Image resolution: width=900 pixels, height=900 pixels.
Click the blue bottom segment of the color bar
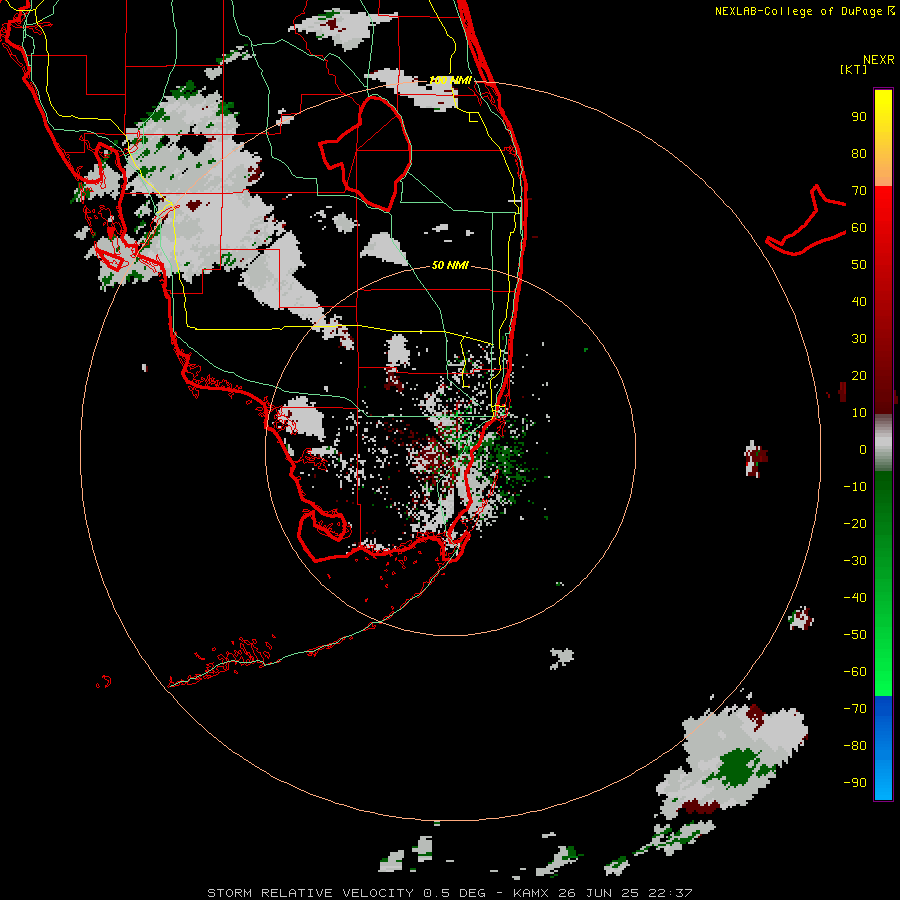click(x=883, y=748)
